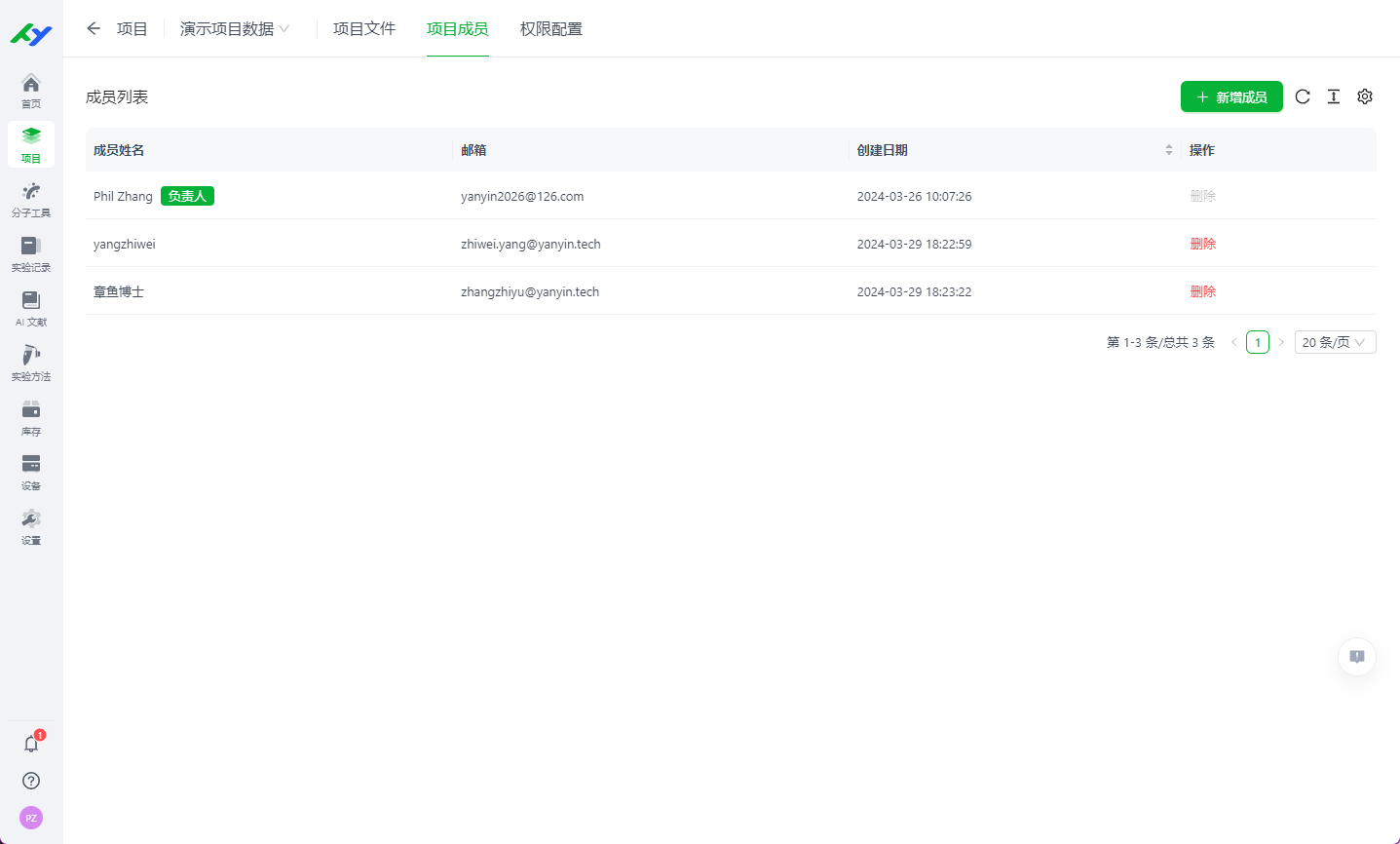Click the floating feedback button
This screenshot has width=1400, height=844.
(x=1357, y=657)
